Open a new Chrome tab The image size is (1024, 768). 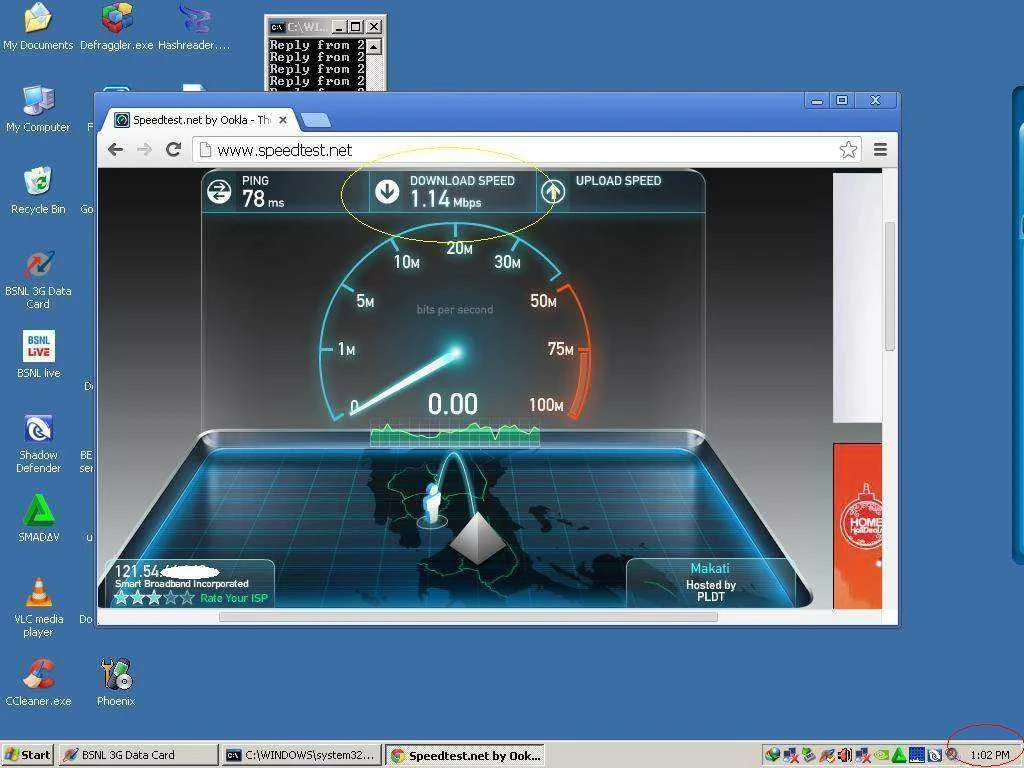(x=316, y=120)
